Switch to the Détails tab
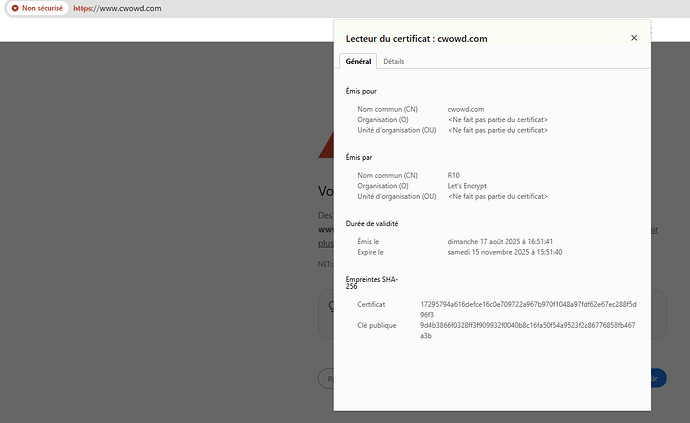 click(x=394, y=61)
